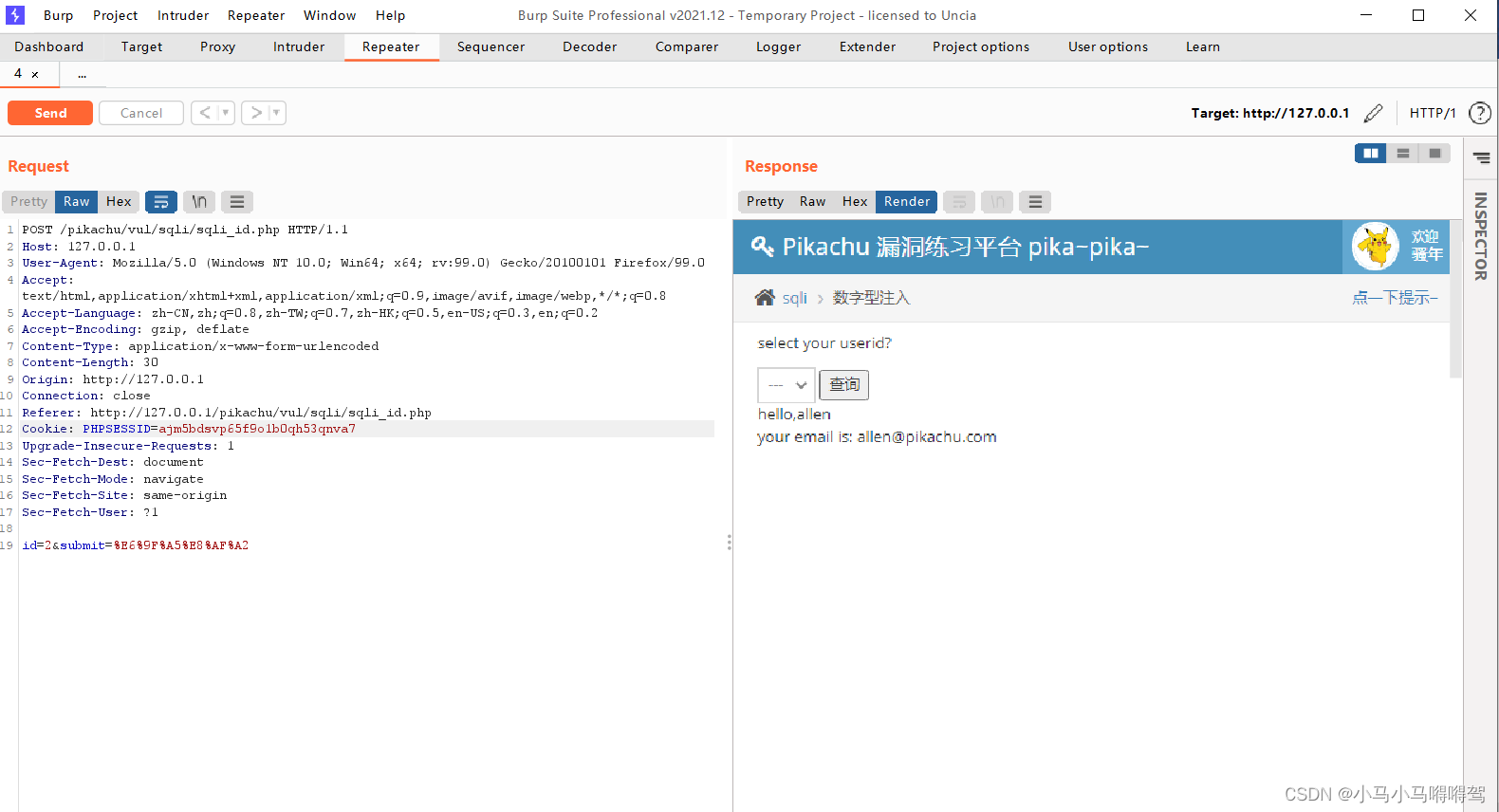The width and height of the screenshot is (1499, 812).
Task: Go to previous request history arrow
Action: [x=205, y=113]
